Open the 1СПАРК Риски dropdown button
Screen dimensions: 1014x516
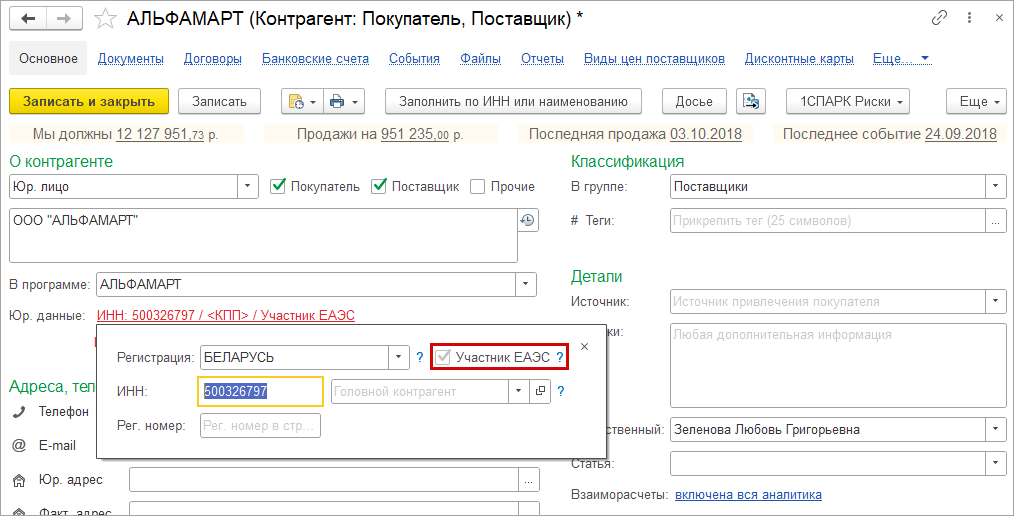coord(848,102)
